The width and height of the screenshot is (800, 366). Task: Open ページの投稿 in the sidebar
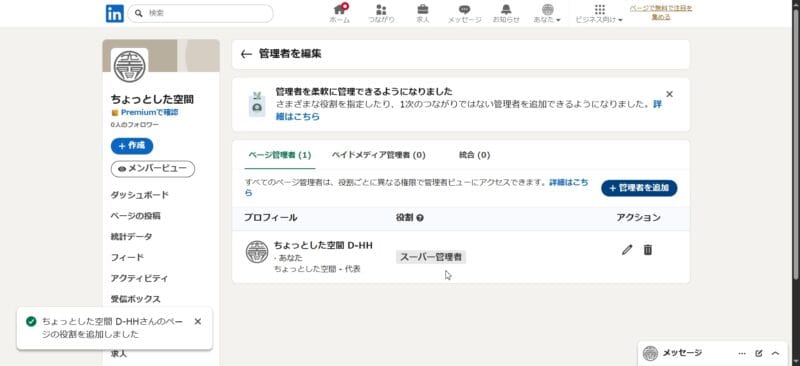coord(135,216)
